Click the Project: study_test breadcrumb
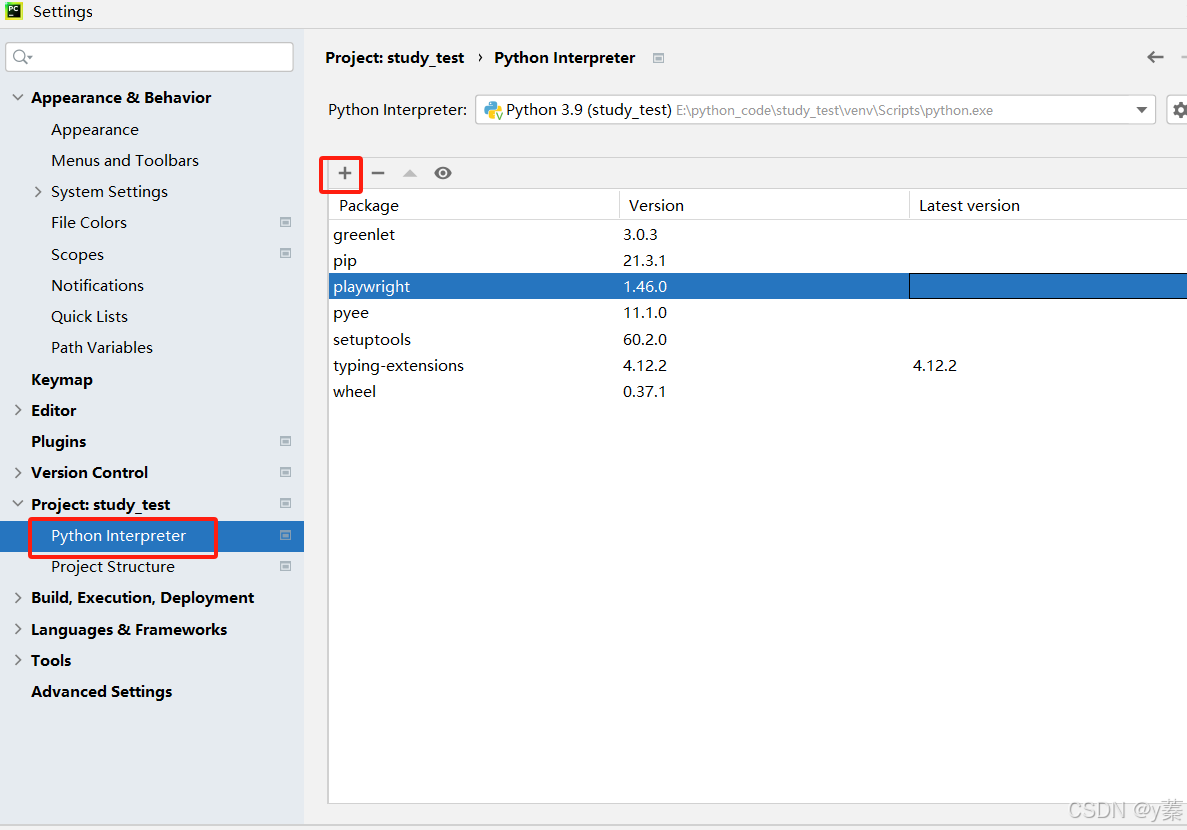 pyautogui.click(x=394, y=58)
